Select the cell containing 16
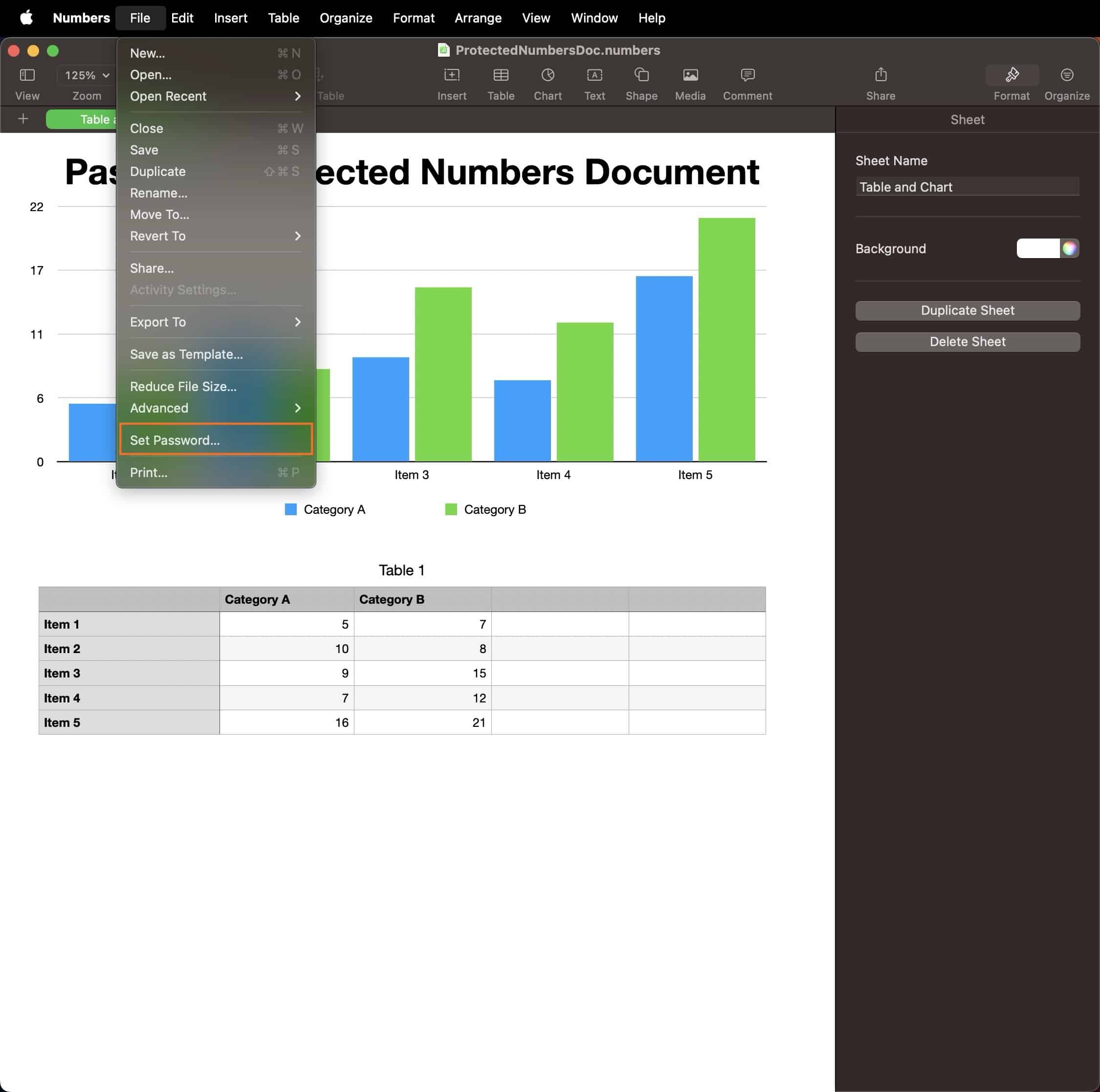 (286, 722)
